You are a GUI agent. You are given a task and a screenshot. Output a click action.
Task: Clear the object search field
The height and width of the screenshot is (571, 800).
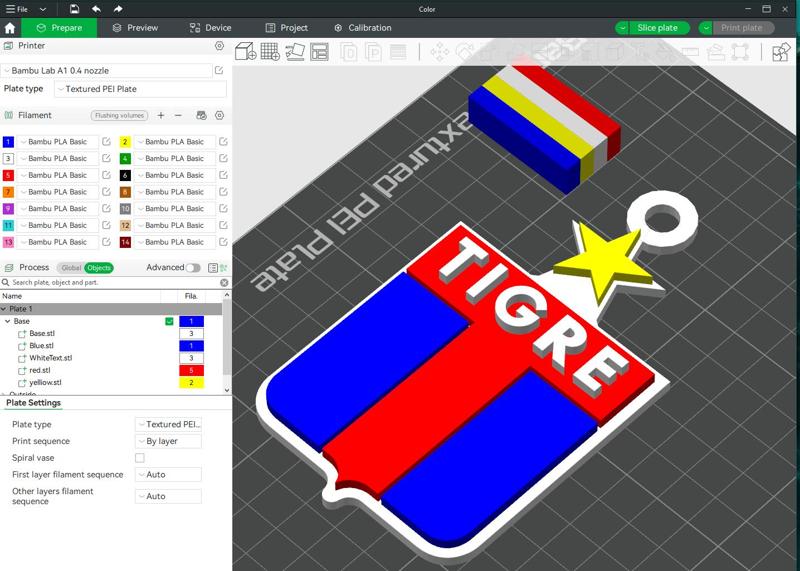224,282
